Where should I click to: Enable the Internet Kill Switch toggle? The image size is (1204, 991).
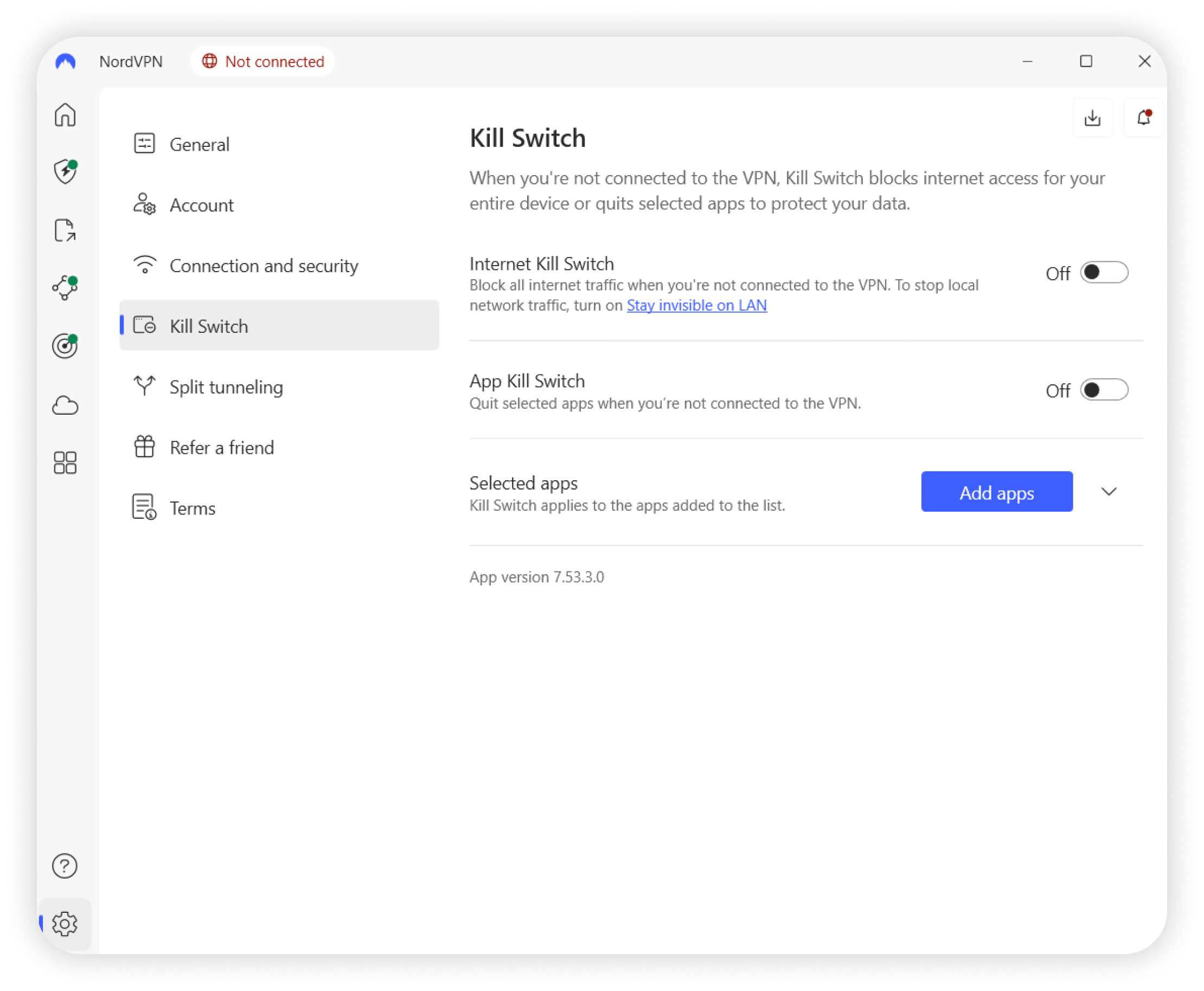click(x=1104, y=273)
